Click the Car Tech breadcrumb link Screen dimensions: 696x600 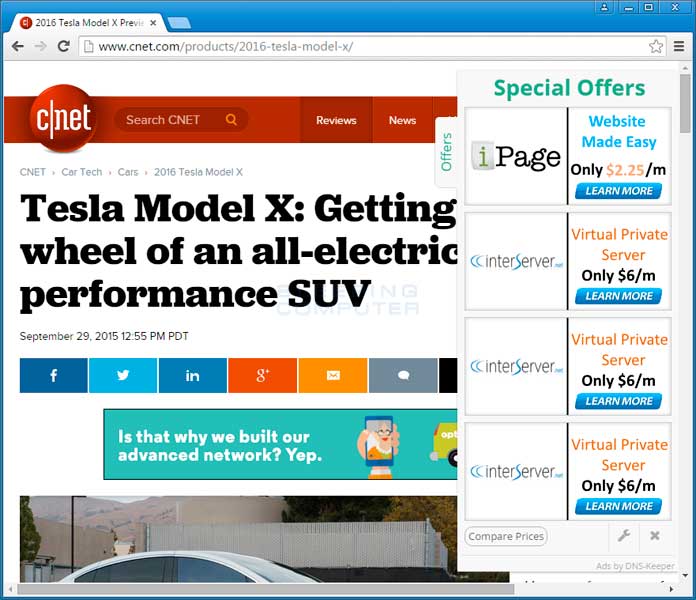(82, 172)
